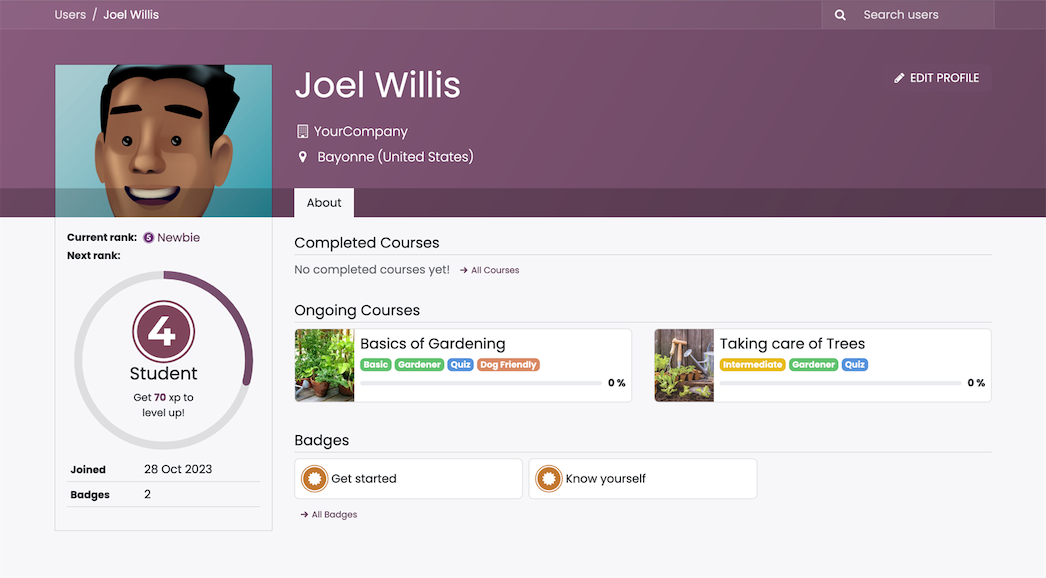Select the Dog Friendly tag
1046x578 pixels.
(508, 364)
